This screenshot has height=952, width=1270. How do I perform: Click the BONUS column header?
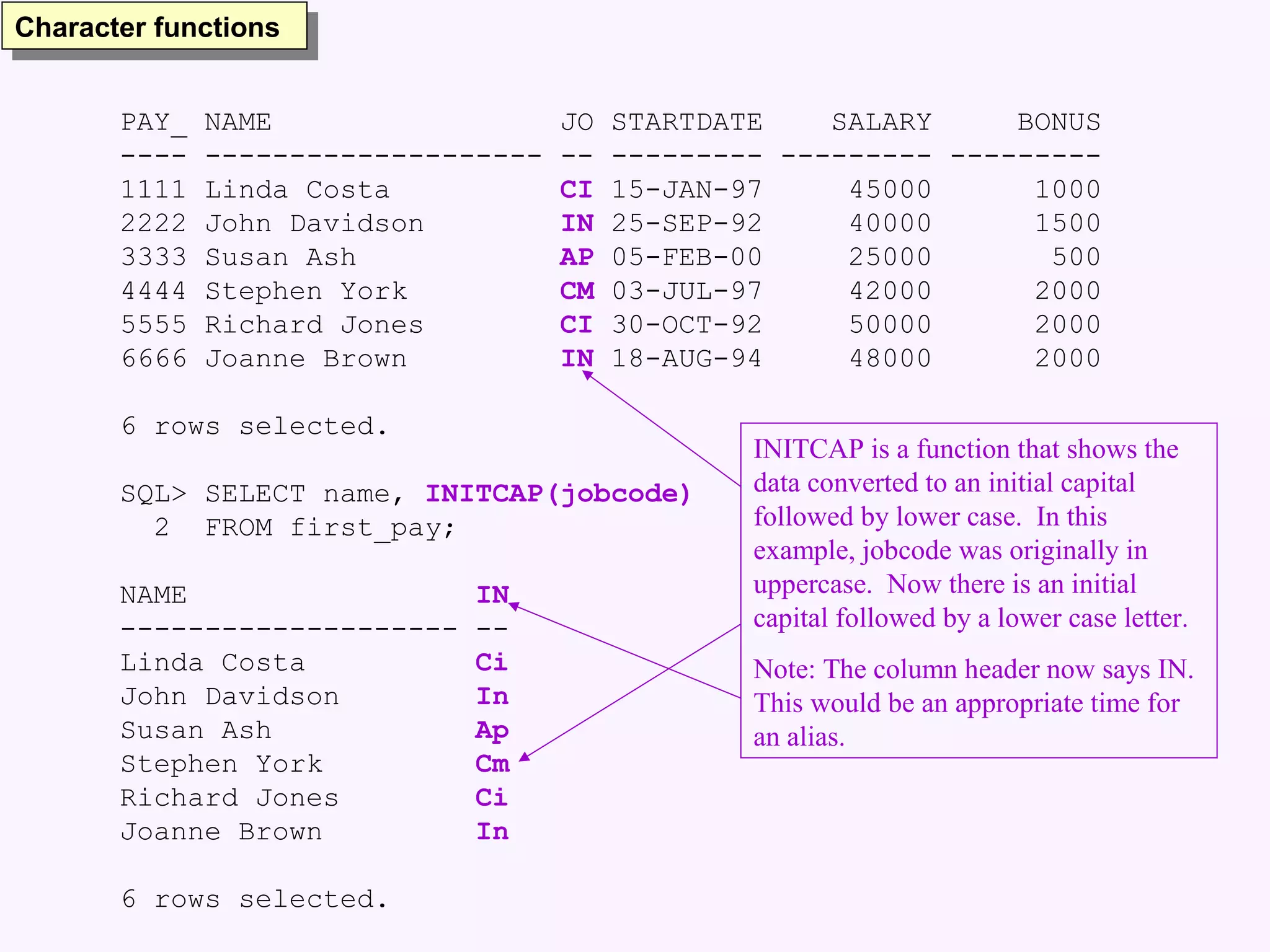(1058, 122)
